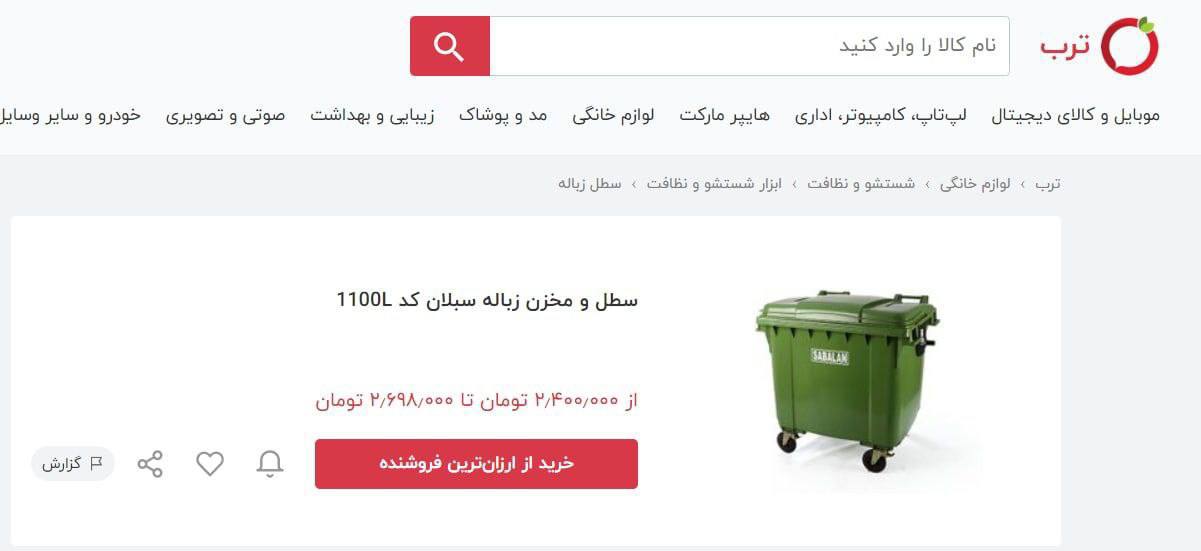The width and height of the screenshot is (1201, 551).
Task: Open زیبایی و بهداشت category menu
Action: point(372,115)
